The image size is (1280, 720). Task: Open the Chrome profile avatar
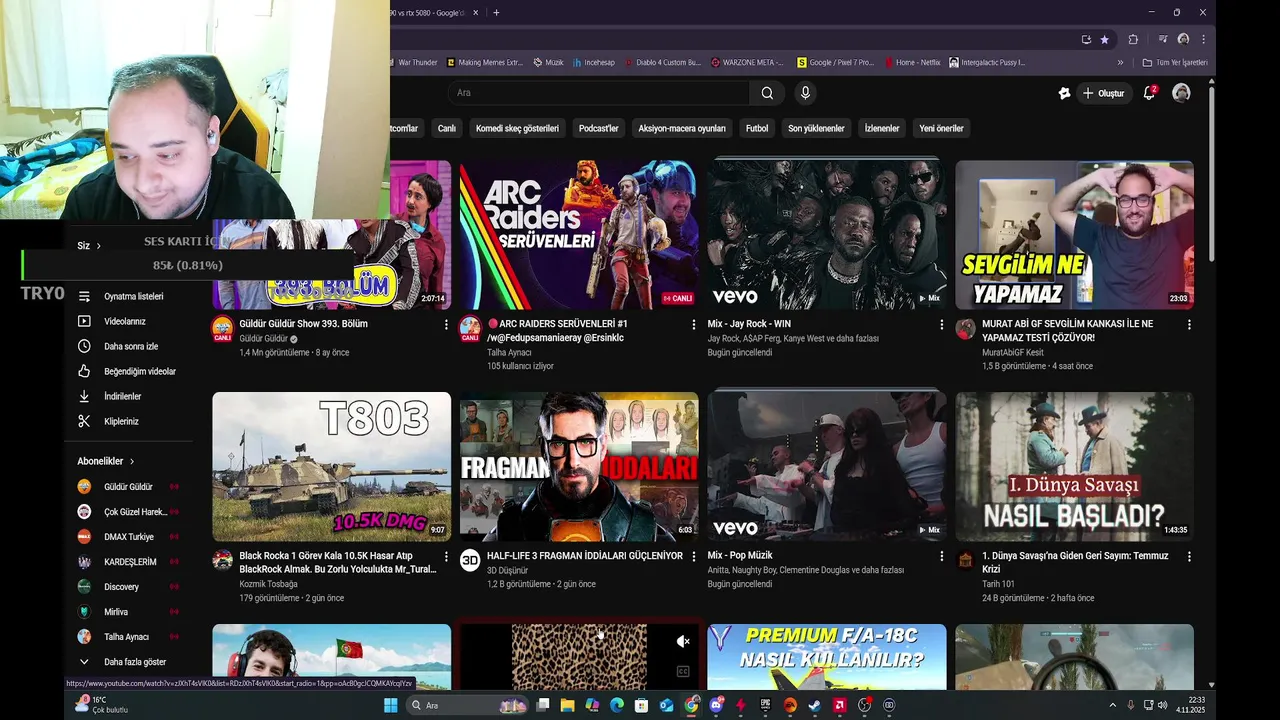[1183, 39]
